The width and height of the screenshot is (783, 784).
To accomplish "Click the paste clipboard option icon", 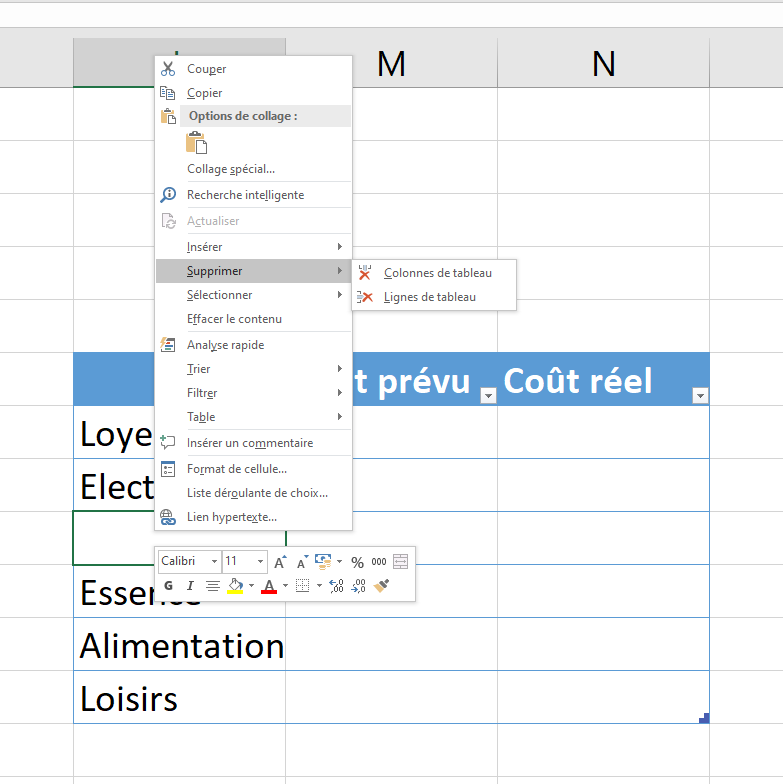I will point(196,142).
